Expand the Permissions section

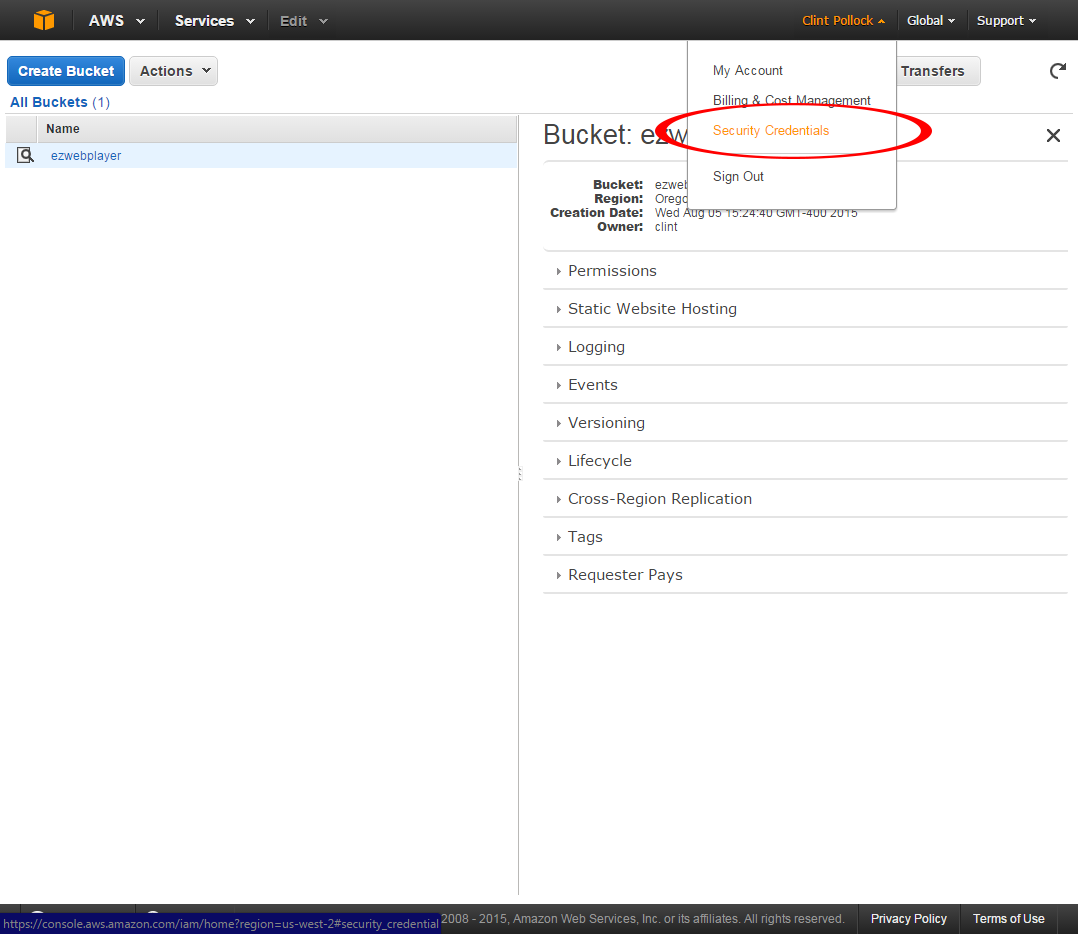[x=612, y=271]
